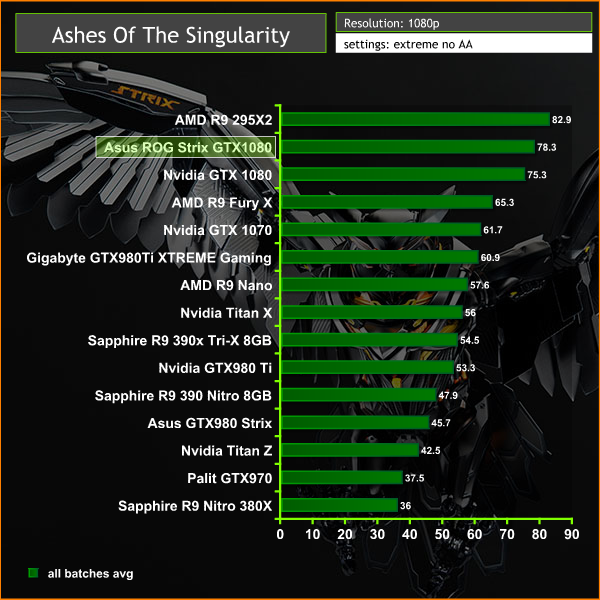Click the Nvidia GTX 1080 label
This screenshot has height=600, width=600.
click(217, 175)
